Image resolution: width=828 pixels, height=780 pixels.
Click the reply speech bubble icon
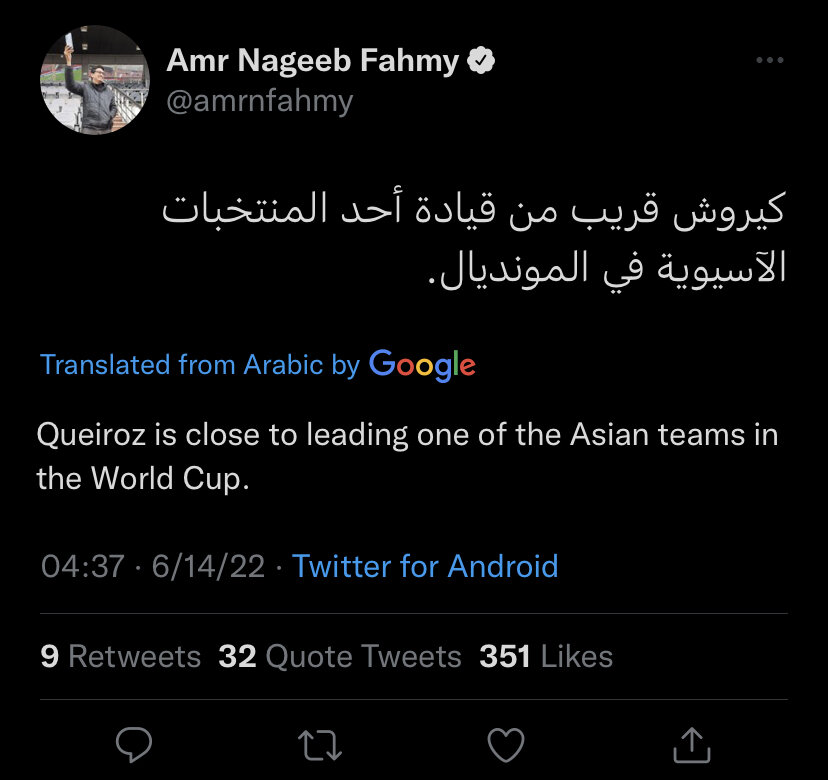point(134,744)
